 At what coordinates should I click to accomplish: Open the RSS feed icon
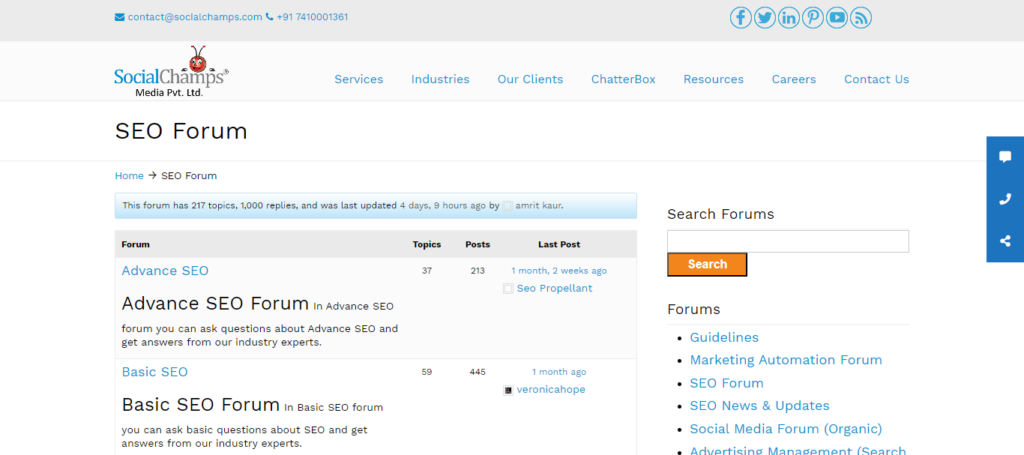[861, 17]
